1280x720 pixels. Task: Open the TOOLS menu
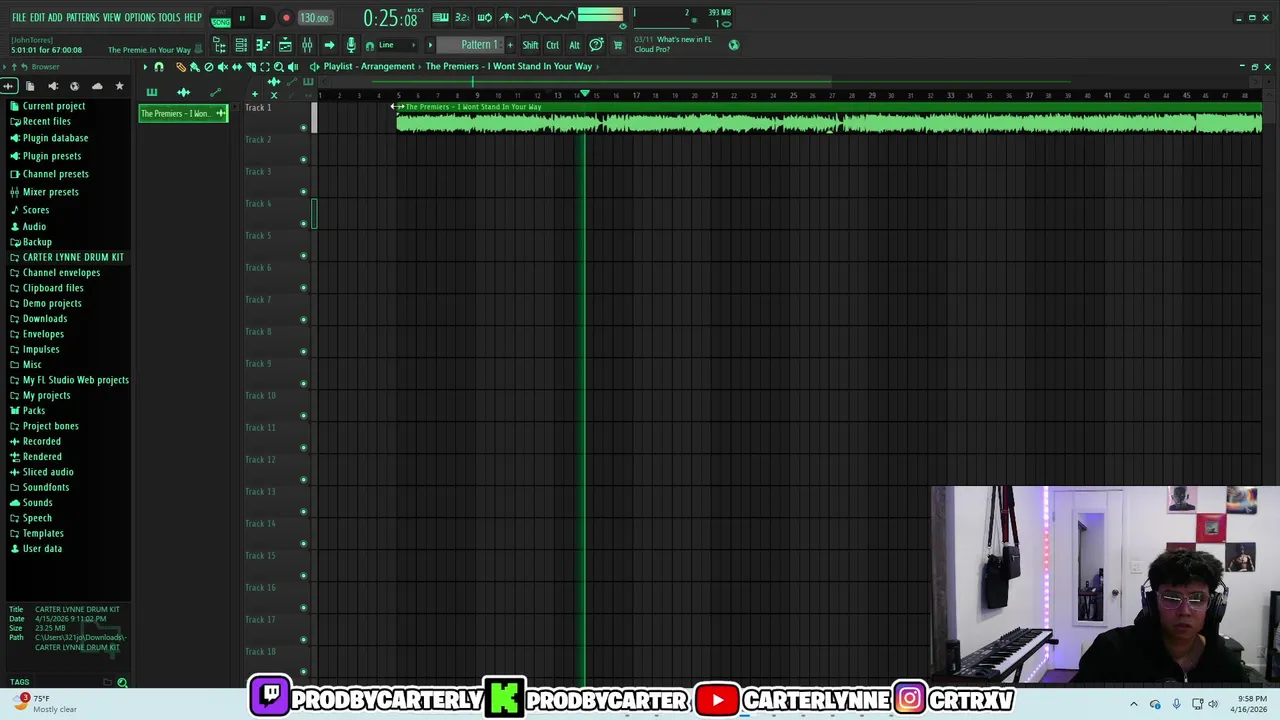point(169,18)
